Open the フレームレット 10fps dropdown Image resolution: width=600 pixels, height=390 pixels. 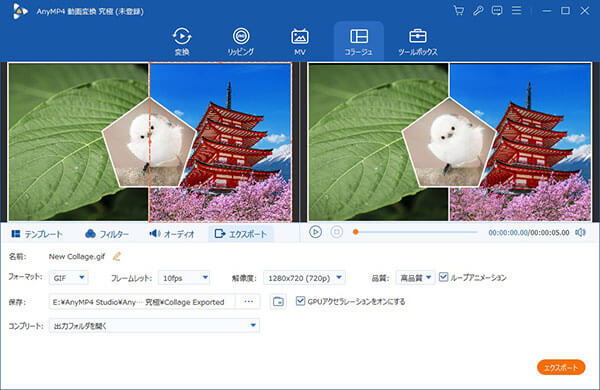[x=184, y=278]
